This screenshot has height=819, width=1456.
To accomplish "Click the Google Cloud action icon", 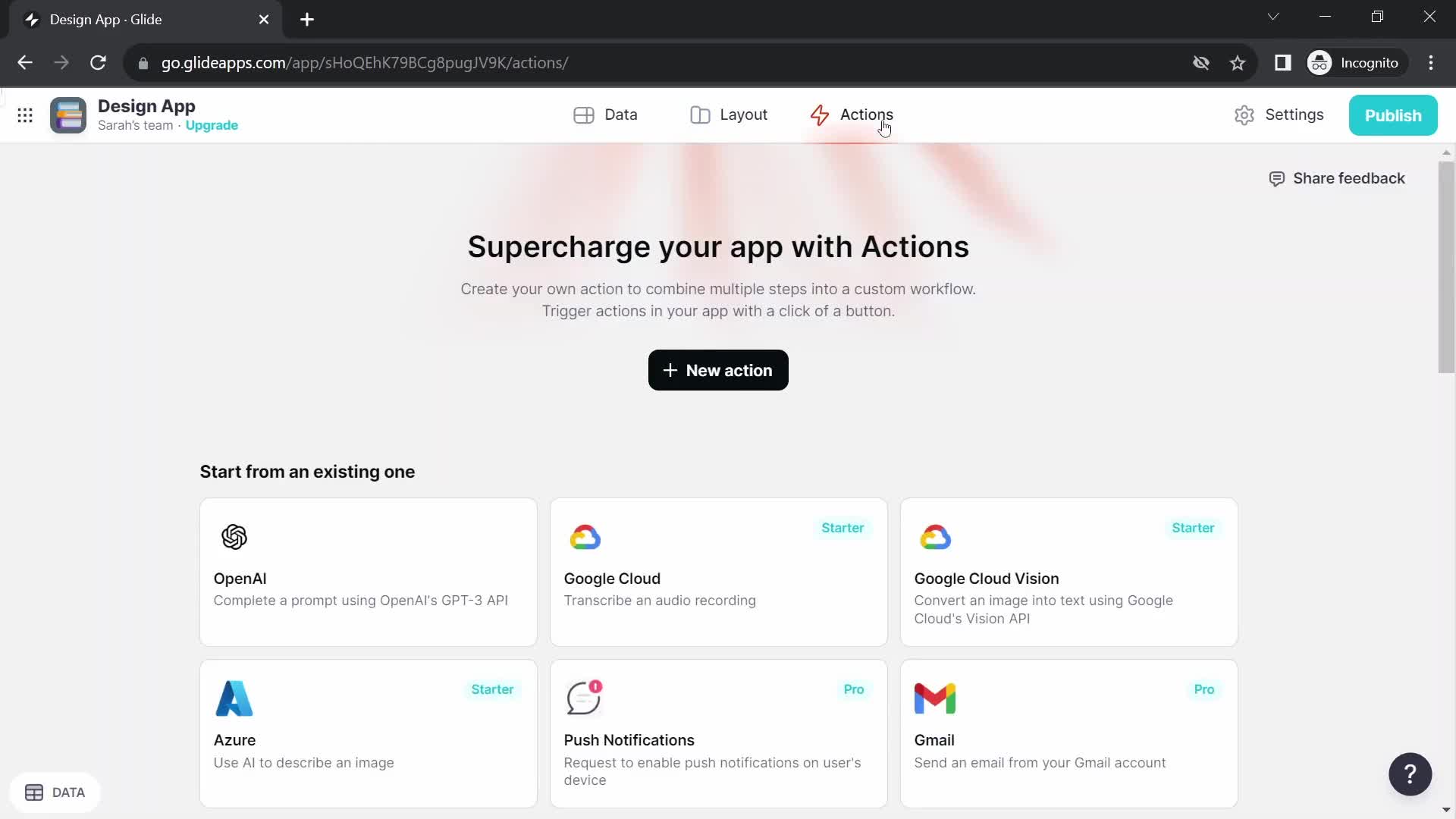I will click(x=585, y=538).
